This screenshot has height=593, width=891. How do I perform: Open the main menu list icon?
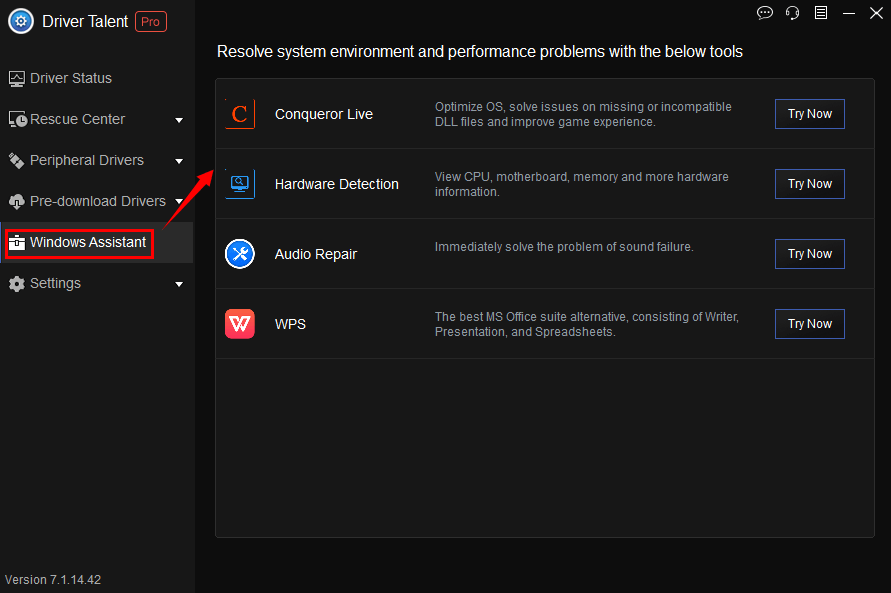pyautogui.click(x=821, y=12)
